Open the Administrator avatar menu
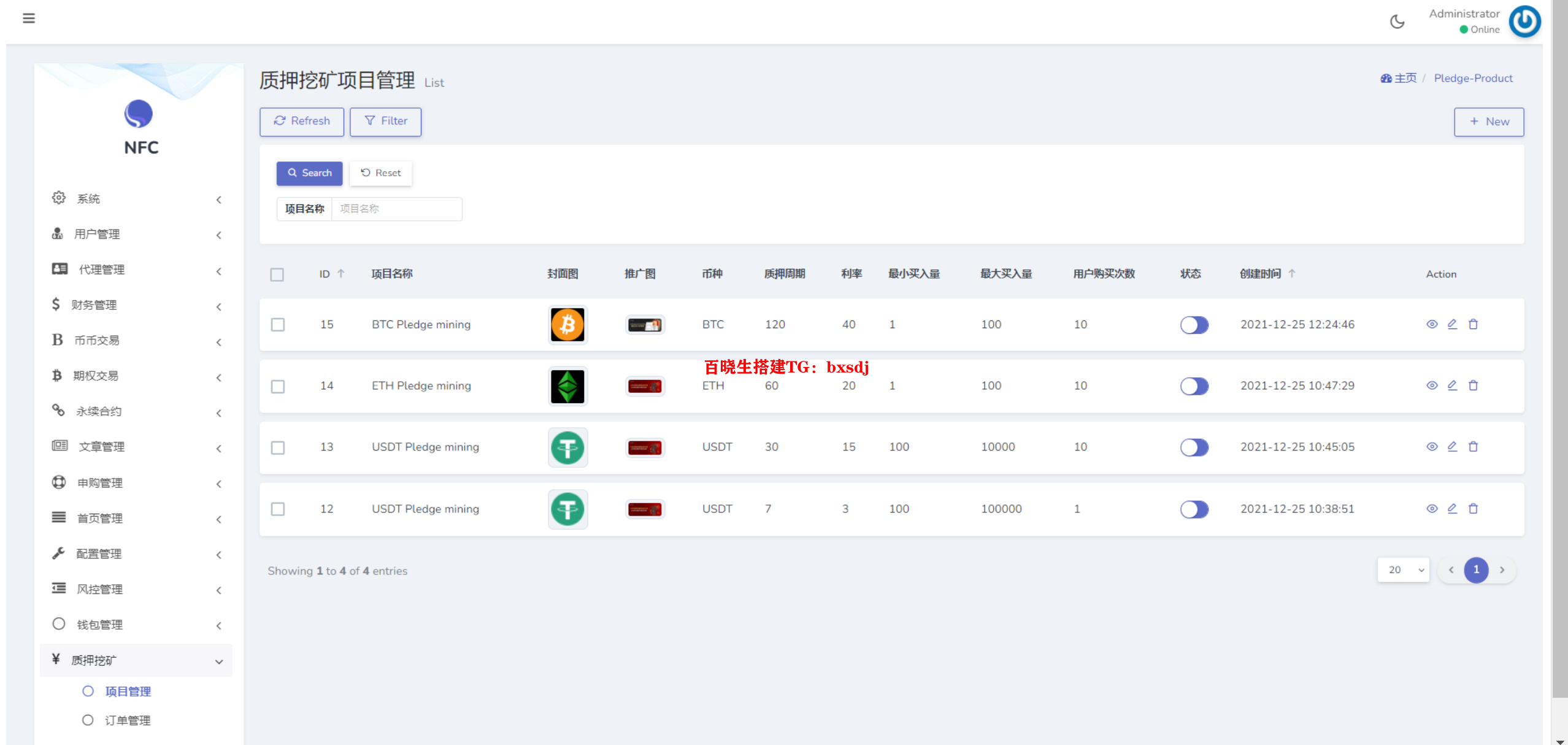Viewport: 1568px width, 745px height. (1524, 21)
